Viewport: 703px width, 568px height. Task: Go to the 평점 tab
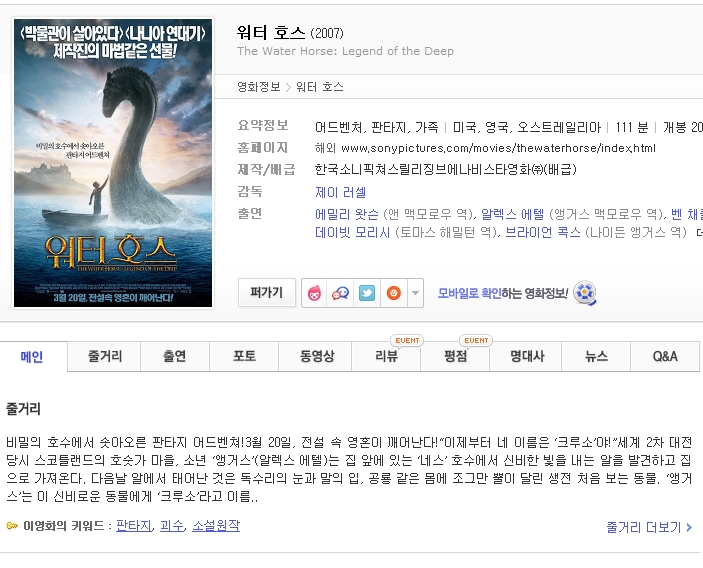[x=455, y=356]
